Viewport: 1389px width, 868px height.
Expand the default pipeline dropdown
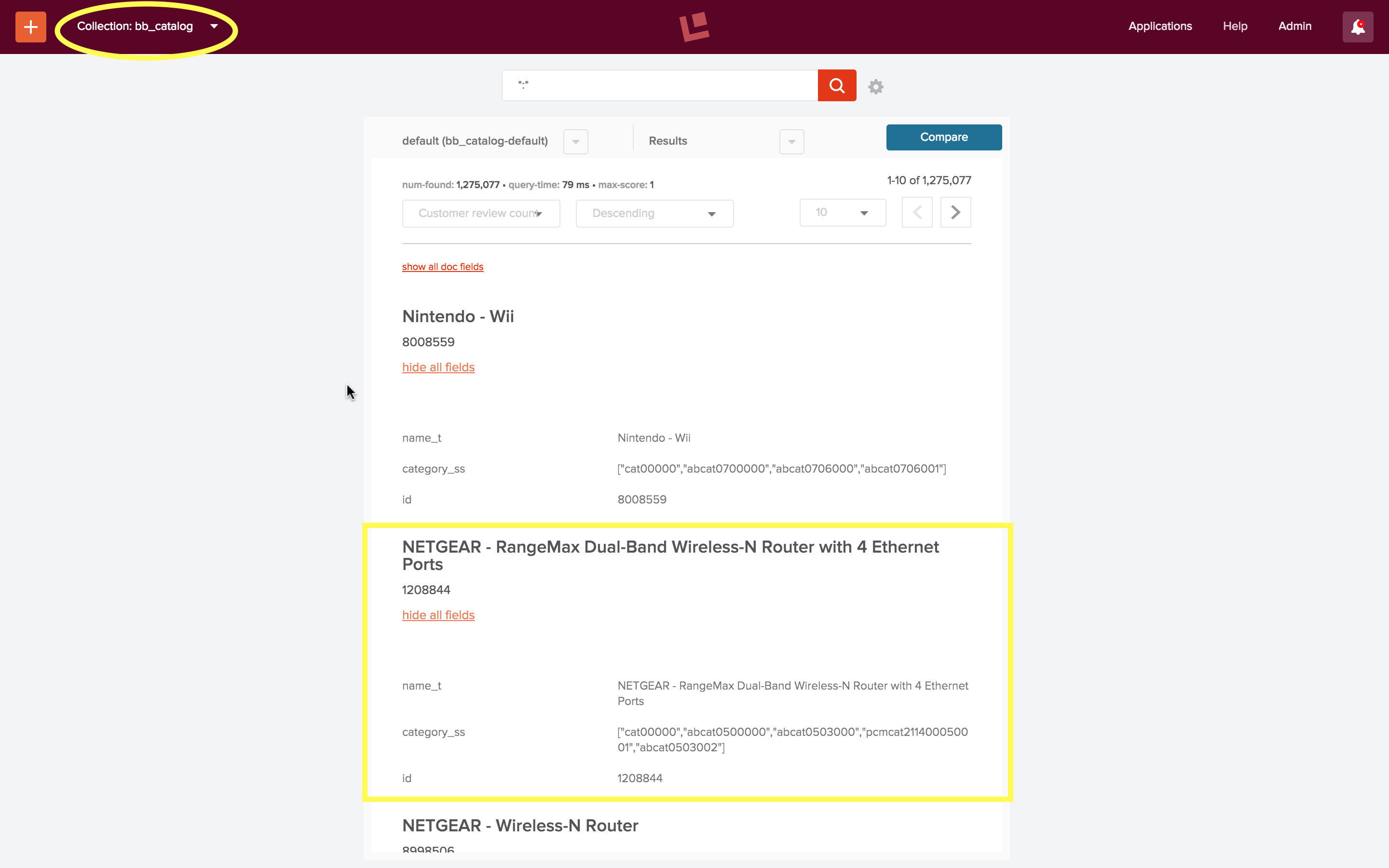575,140
